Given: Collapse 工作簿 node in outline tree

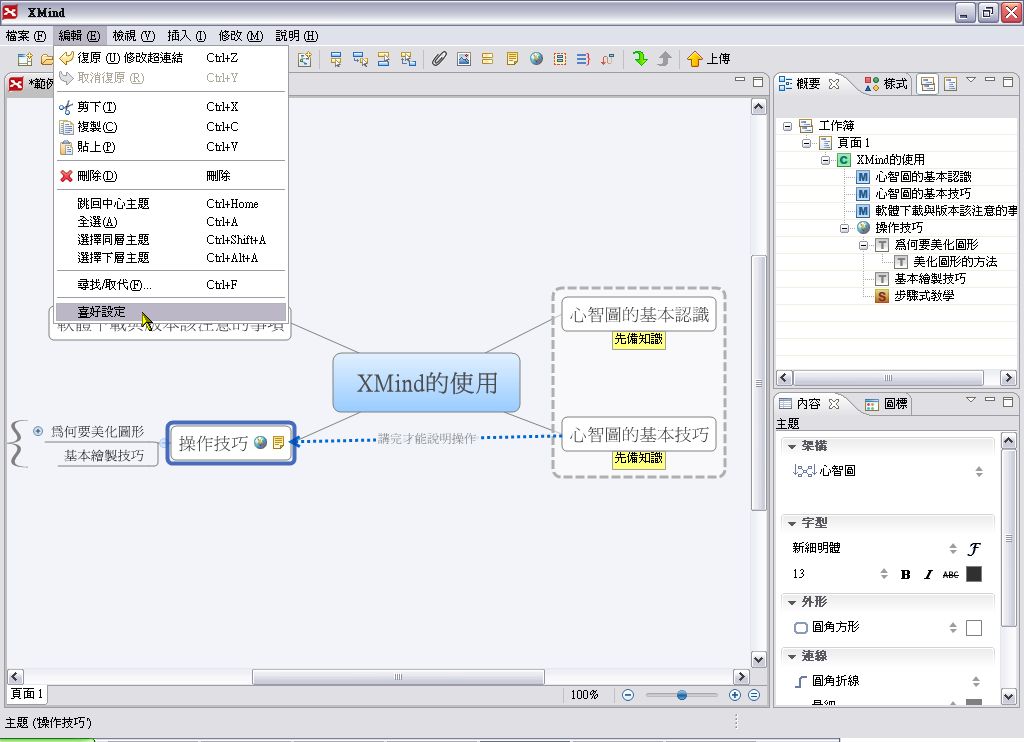Looking at the screenshot, I should pos(788,126).
